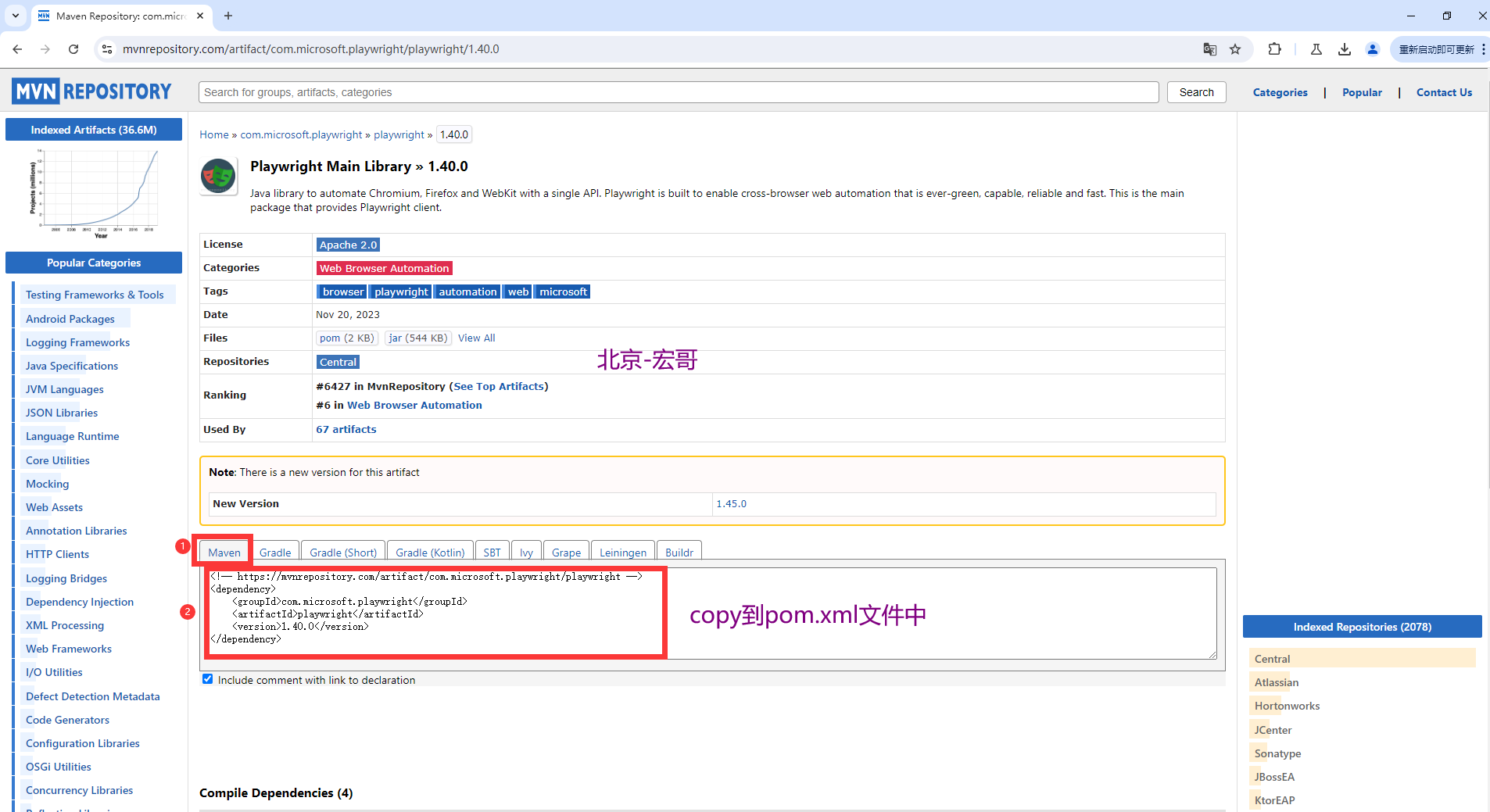This screenshot has width=1490, height=812.
Task: Open new version 1.45.0 link
Action: click(732, 503)
